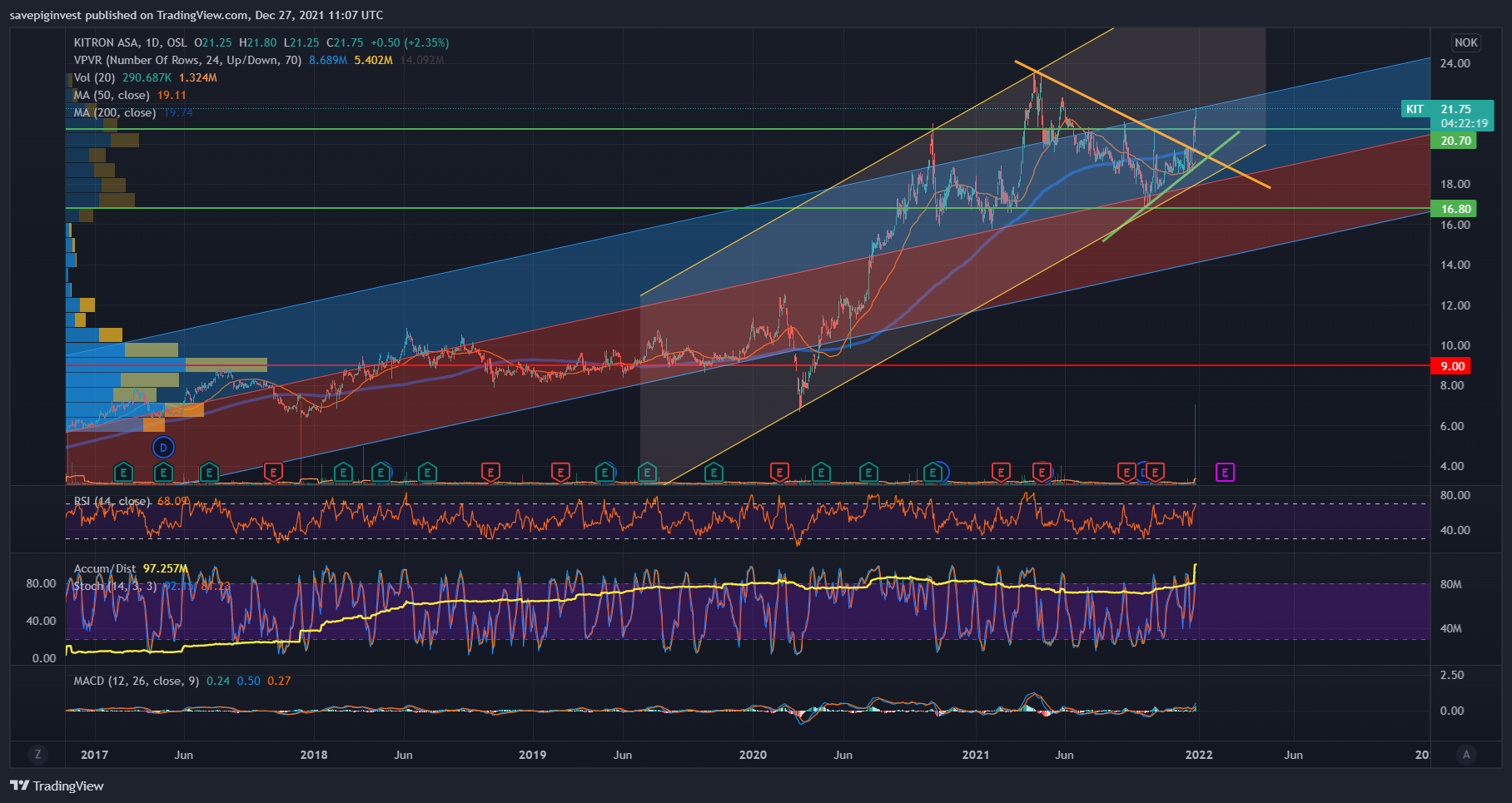Open the NOK currency selector
This screenshot has height=803, width=1512.
point(1465,42)
